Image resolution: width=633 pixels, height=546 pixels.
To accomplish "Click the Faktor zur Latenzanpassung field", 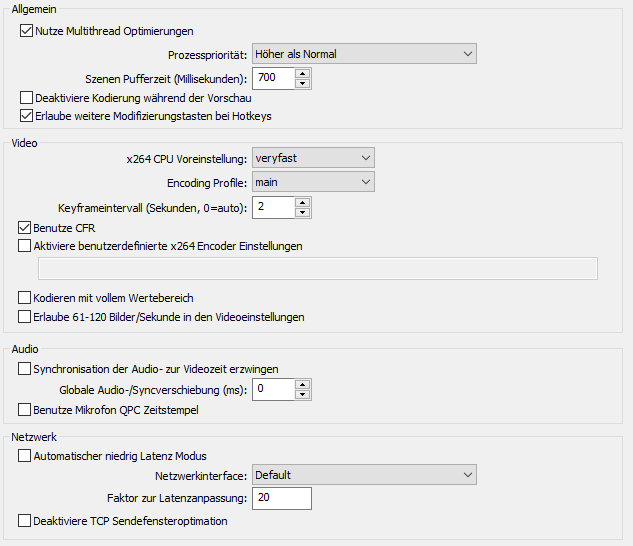I will [x=282, y=498].
